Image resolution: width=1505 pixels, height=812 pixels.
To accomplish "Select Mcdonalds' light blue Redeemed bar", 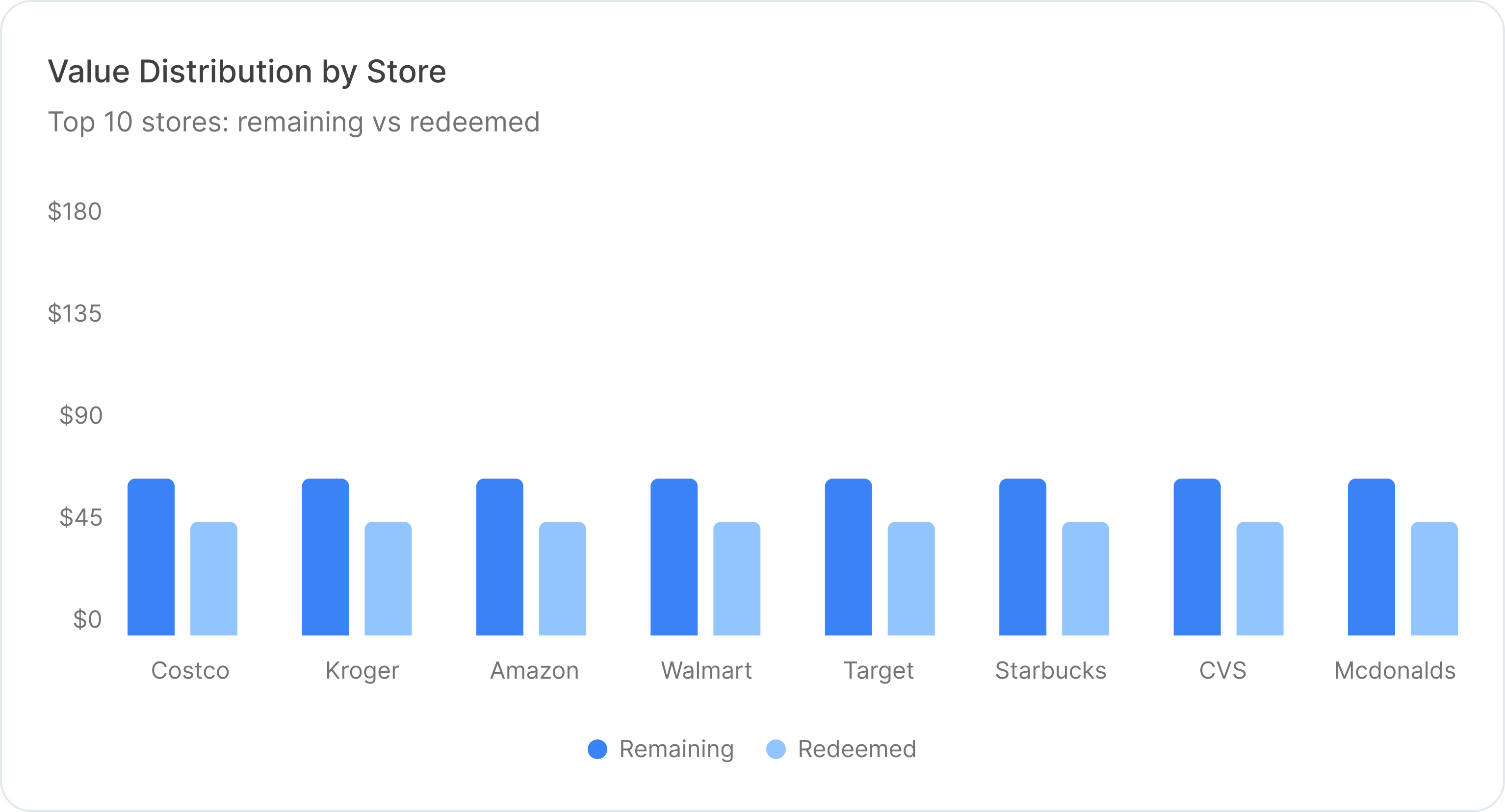I will [x=1434, y=578].
